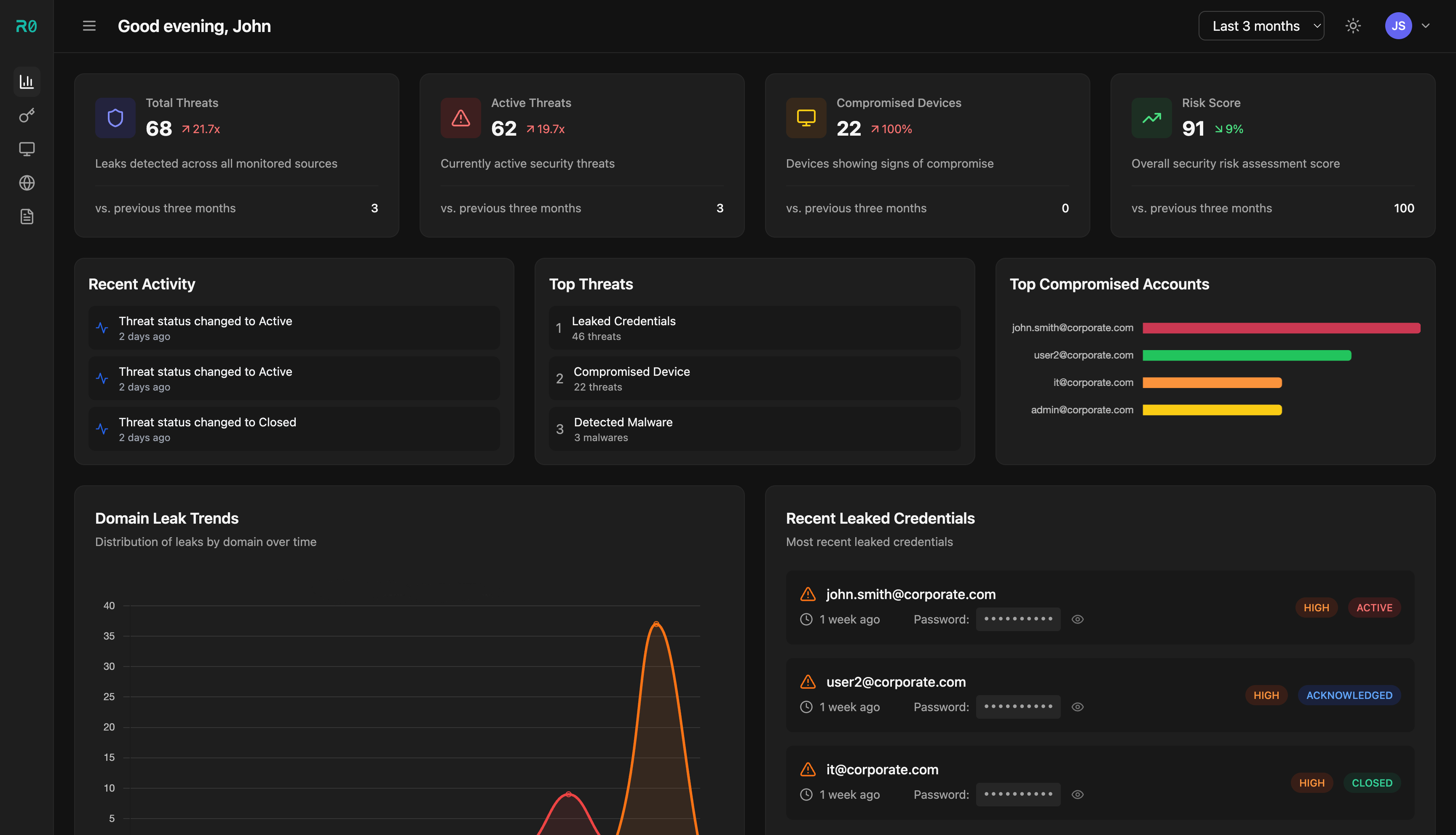Click activity pulse icon on Closed status row
Screen dimensions: 1456x835
[102, 429]
